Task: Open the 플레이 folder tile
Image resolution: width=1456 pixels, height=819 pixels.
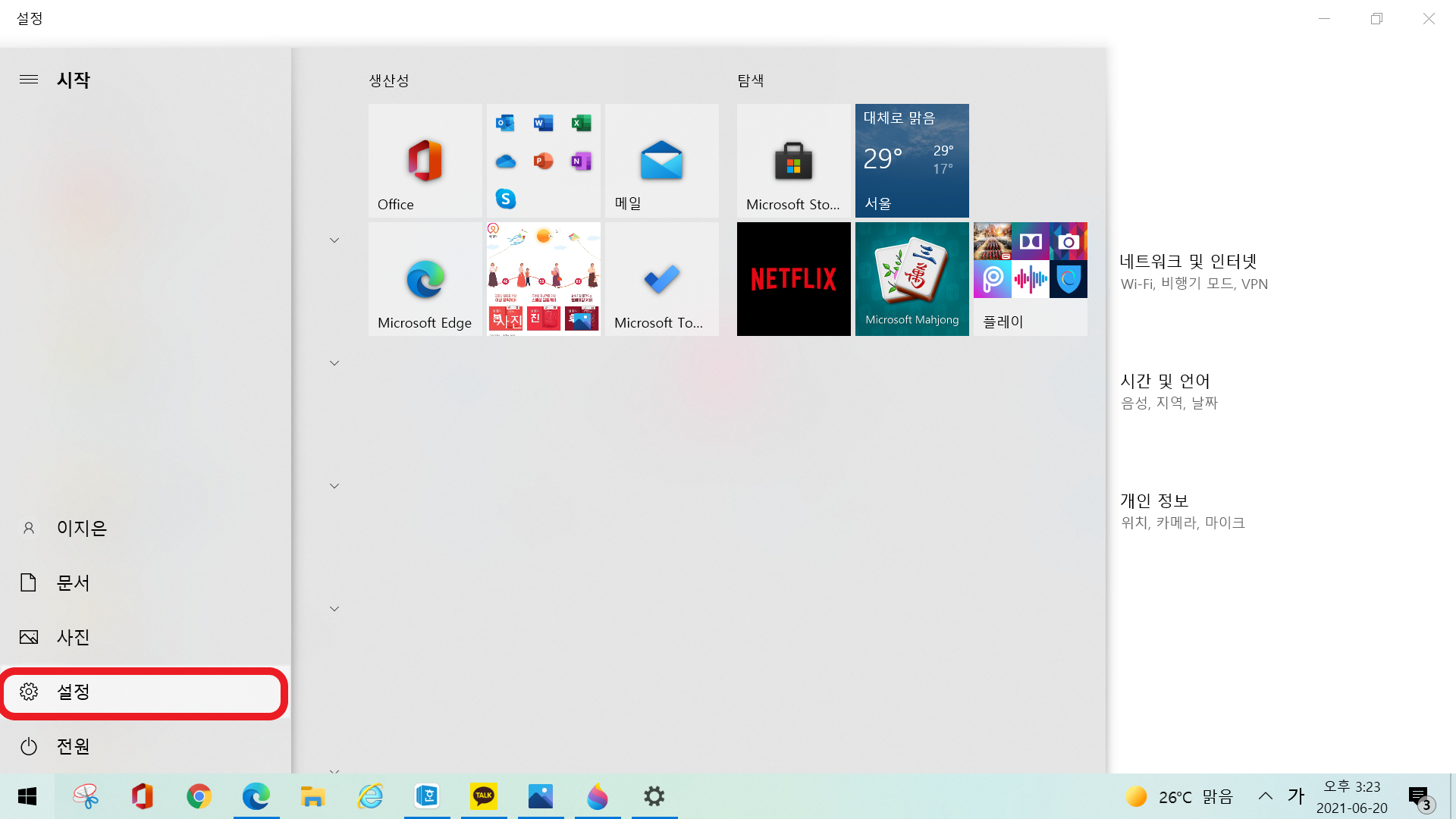Action: point(1031,279)
